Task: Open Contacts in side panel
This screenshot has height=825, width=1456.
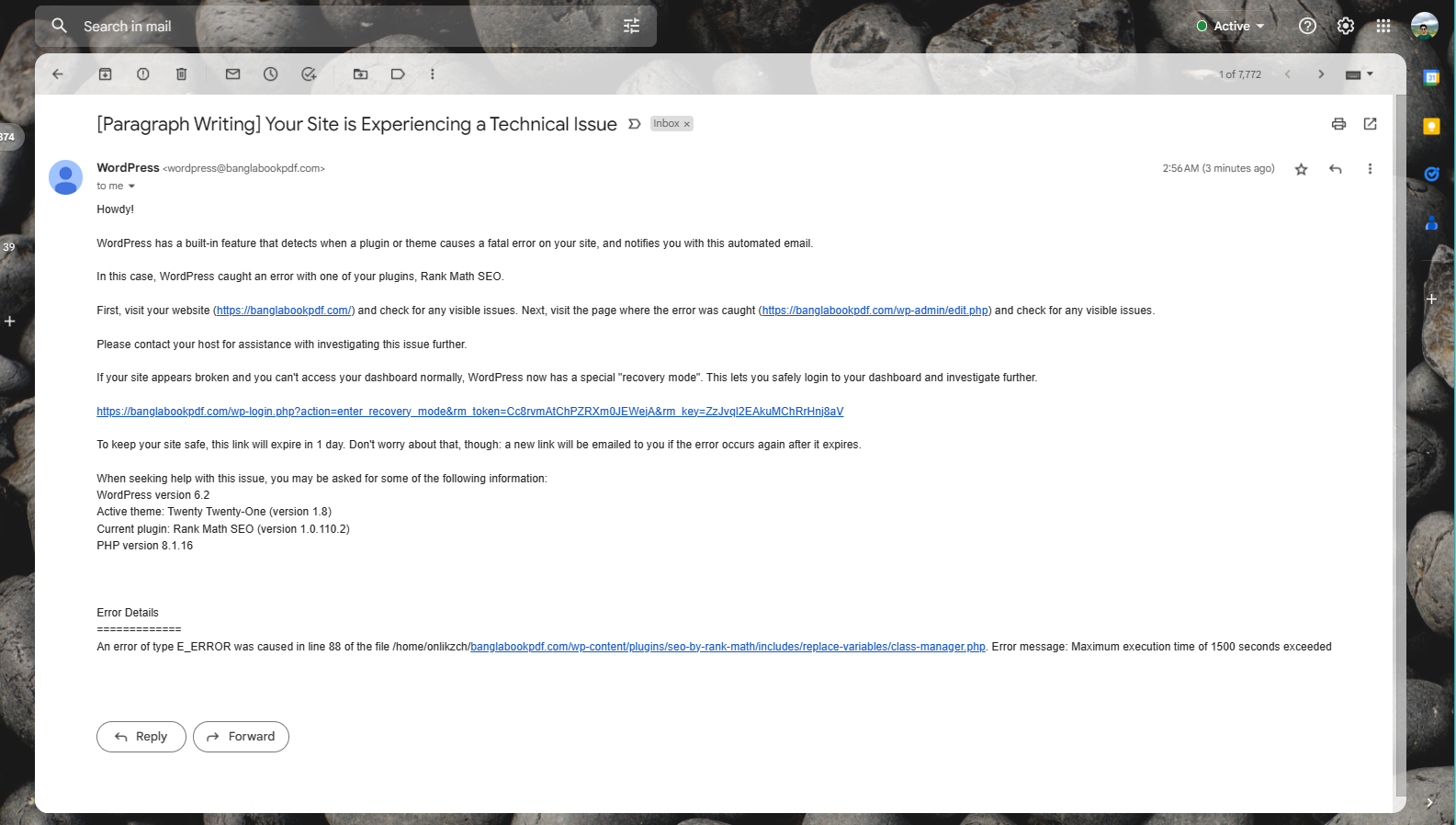Action: click(x=1431, y=222)
